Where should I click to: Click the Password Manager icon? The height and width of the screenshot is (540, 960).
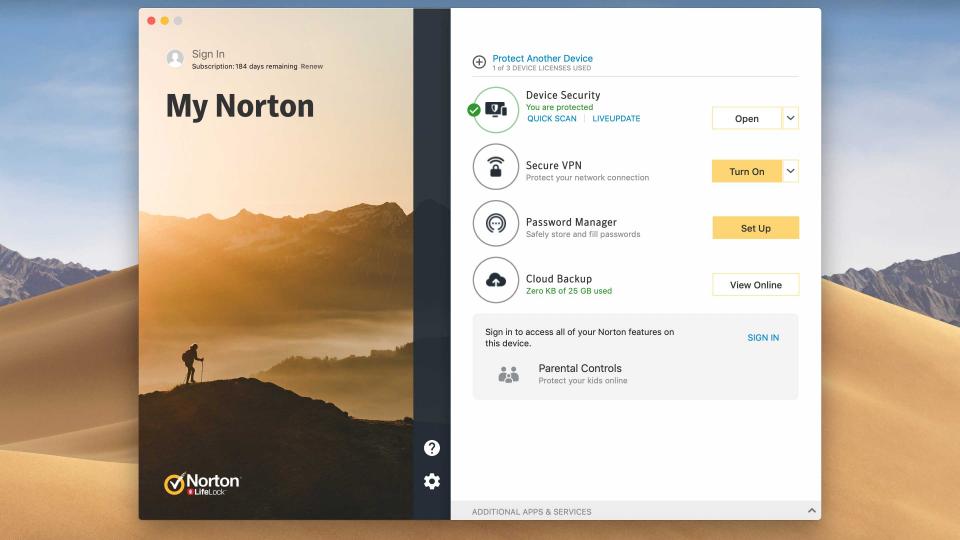click(496, 223)
